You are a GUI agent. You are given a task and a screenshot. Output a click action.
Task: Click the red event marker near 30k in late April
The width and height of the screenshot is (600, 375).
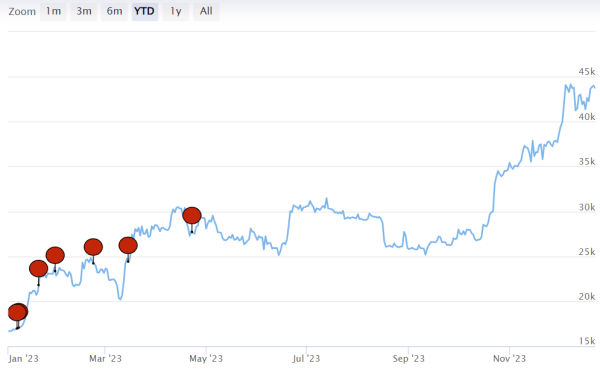point(192,215)
